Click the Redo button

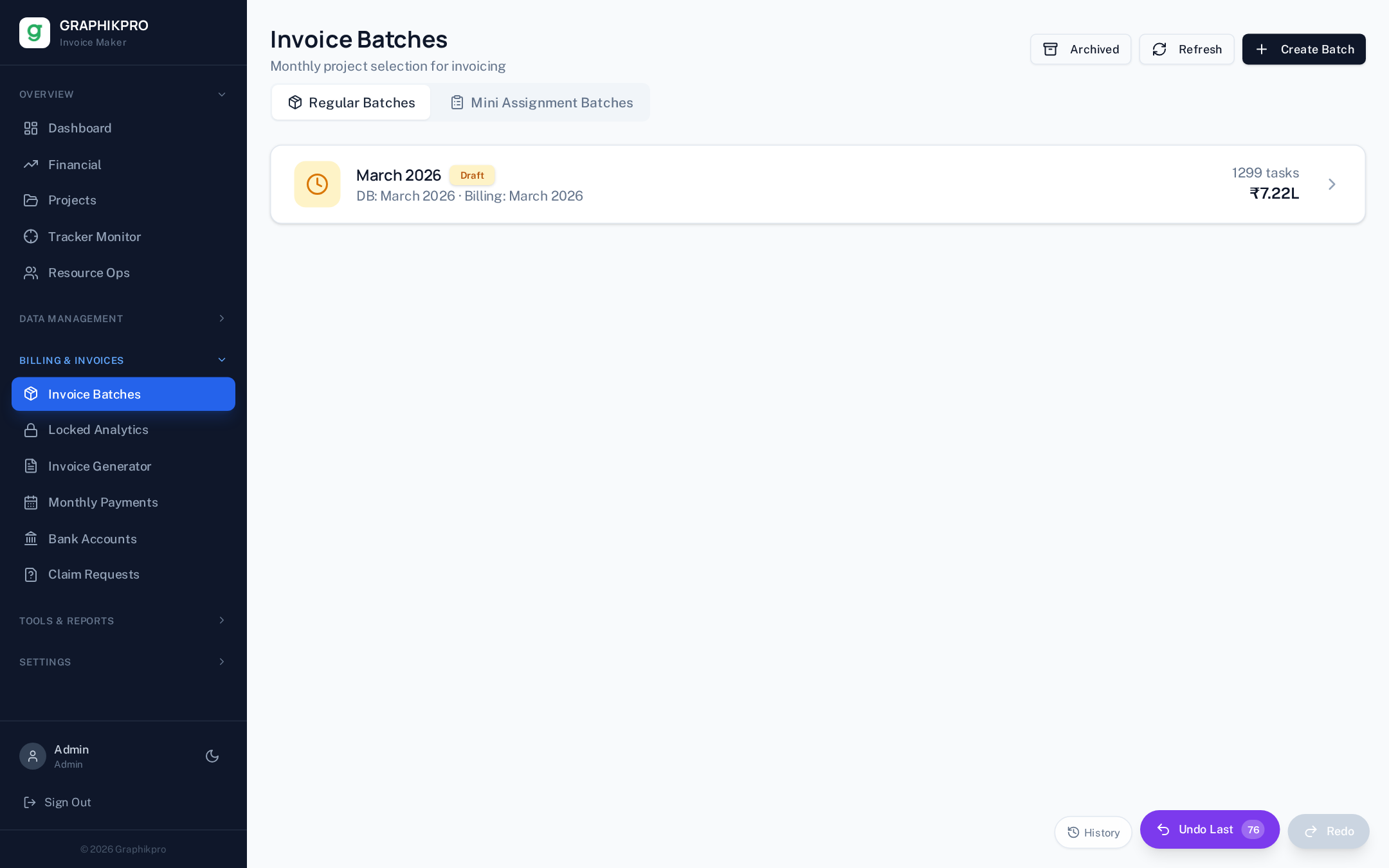1329,831
